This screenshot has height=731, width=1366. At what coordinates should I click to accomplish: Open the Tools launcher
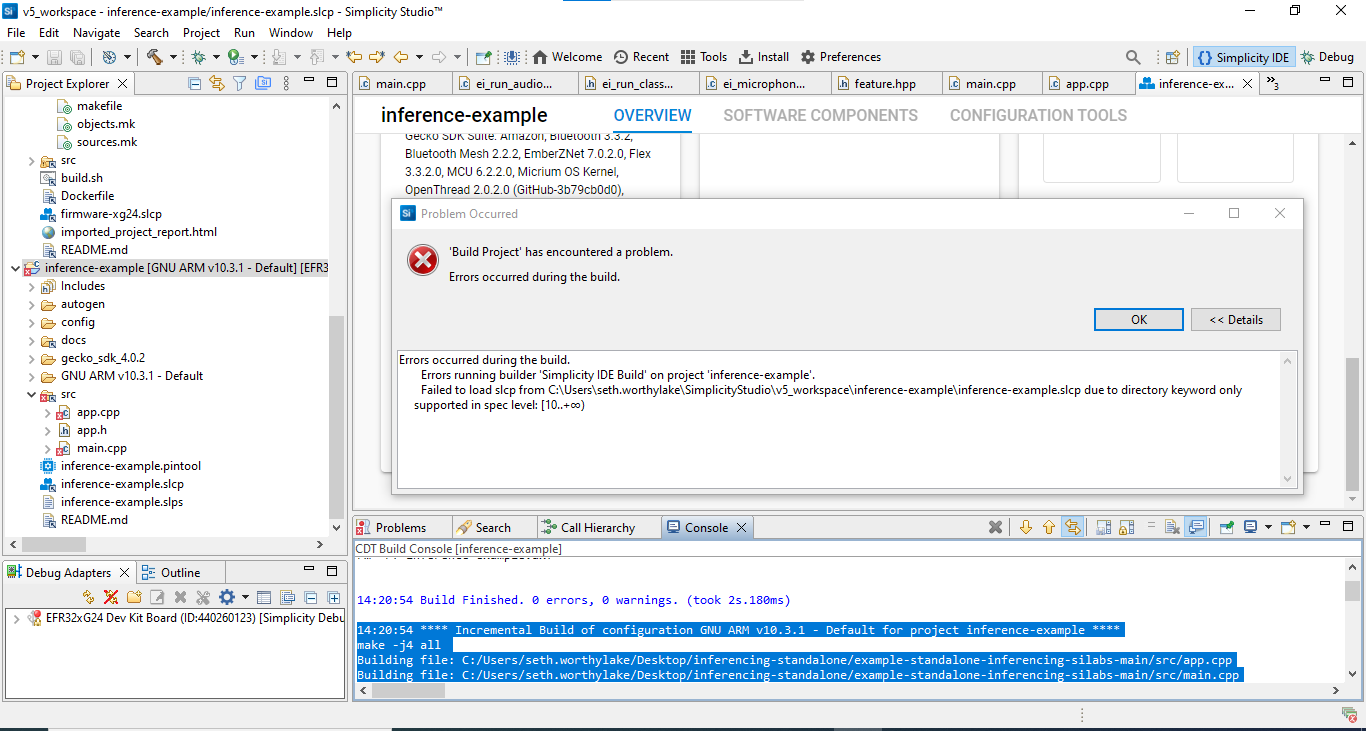(704, 57)
